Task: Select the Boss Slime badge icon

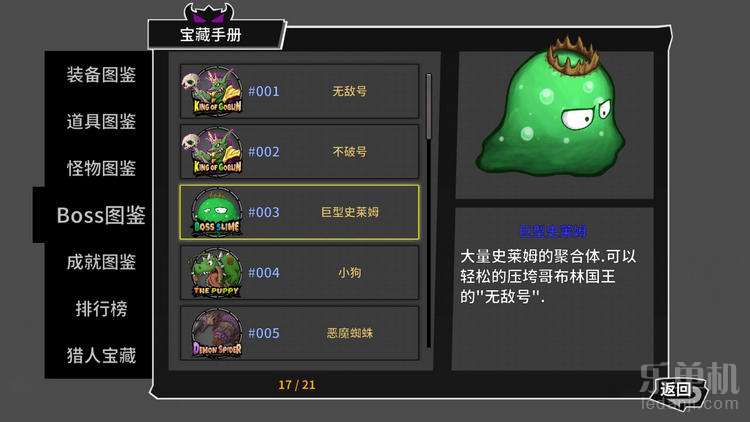Action: [x=217, y=212]
